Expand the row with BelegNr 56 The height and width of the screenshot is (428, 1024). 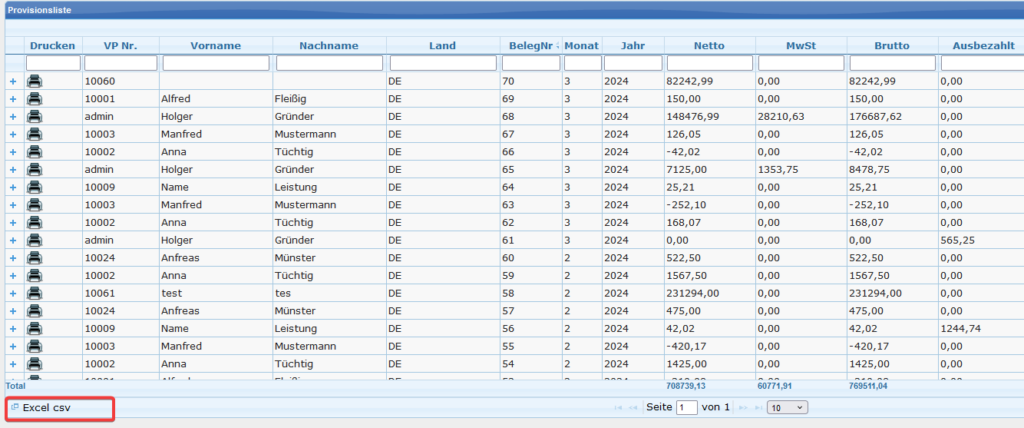pyautogui.click(x=13, y=328)
